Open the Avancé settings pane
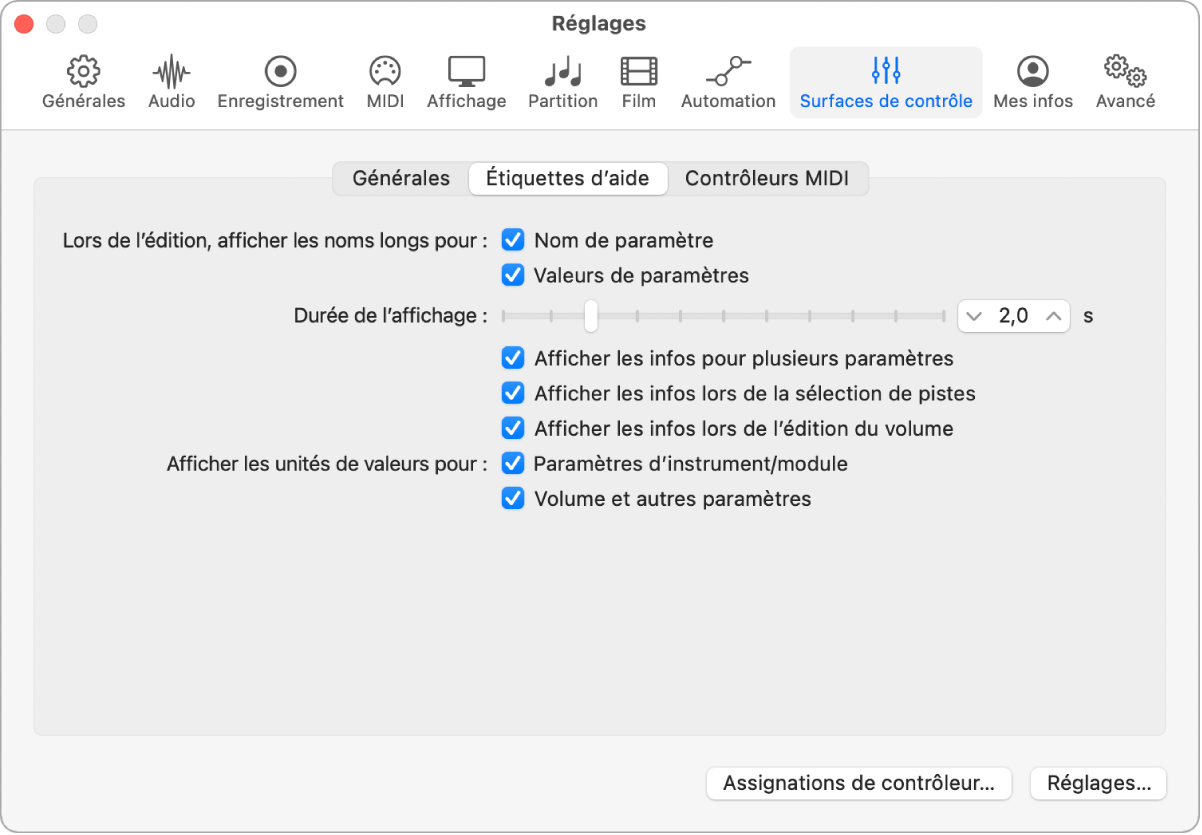This screenshot has width=1202, height=835. point(1124,80)
